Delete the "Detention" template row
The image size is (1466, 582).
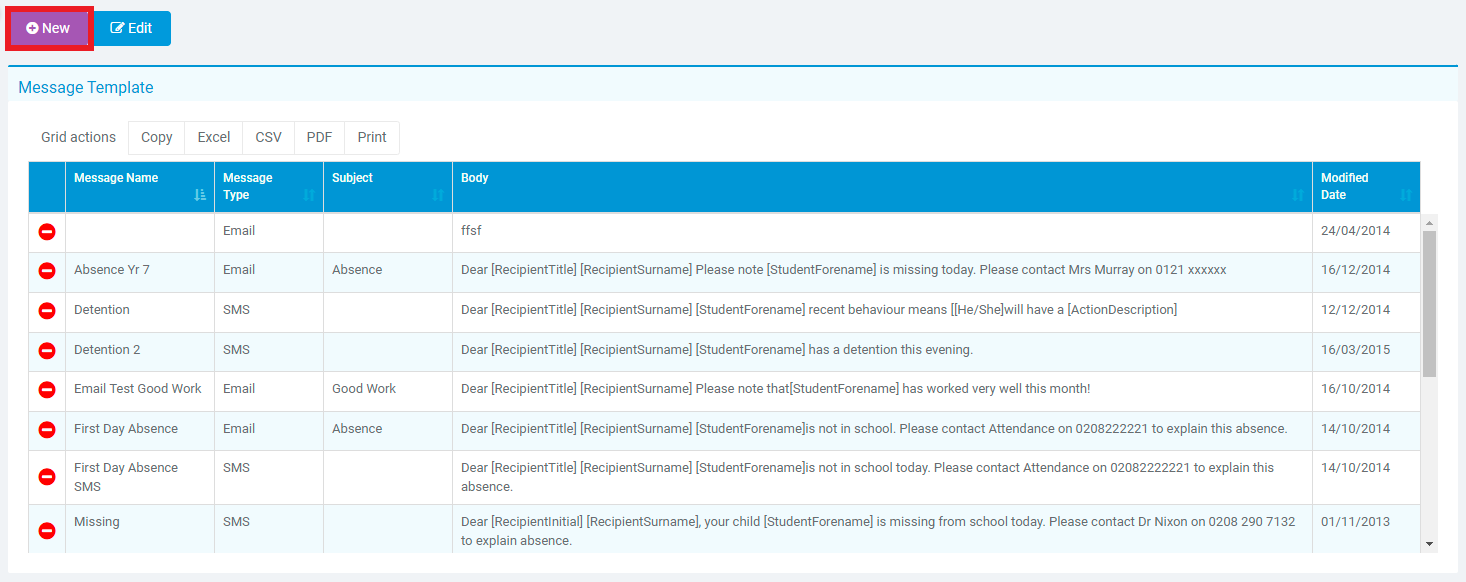tap(46, 310)
